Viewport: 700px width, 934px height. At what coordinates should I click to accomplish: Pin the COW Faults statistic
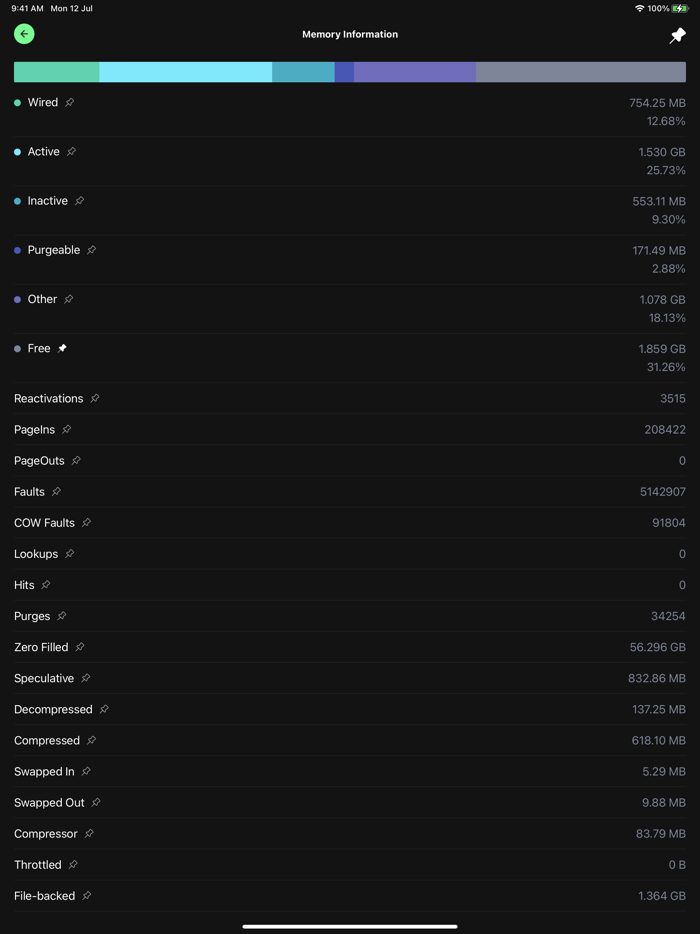[87, 522]
